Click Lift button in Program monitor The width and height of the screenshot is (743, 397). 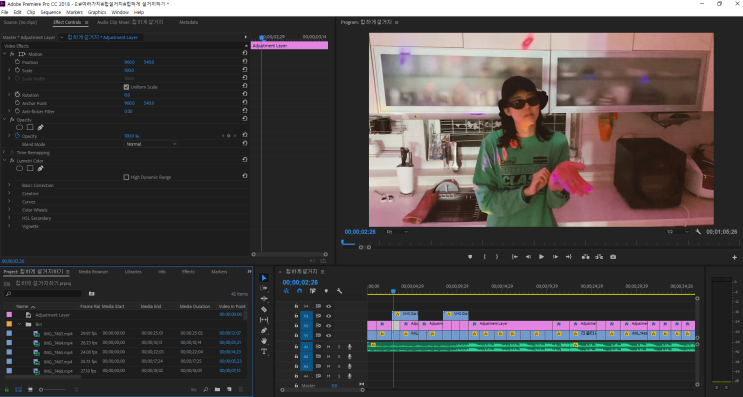pyautogui.click(x=586, y=257)
